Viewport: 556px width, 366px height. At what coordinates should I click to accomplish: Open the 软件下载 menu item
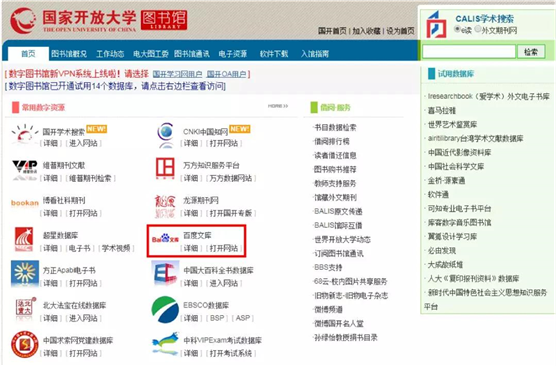[x=274, y=54]
